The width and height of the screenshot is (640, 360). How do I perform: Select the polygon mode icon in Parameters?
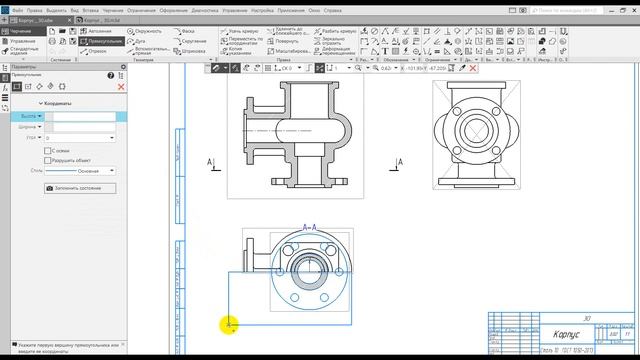point(62,87)
